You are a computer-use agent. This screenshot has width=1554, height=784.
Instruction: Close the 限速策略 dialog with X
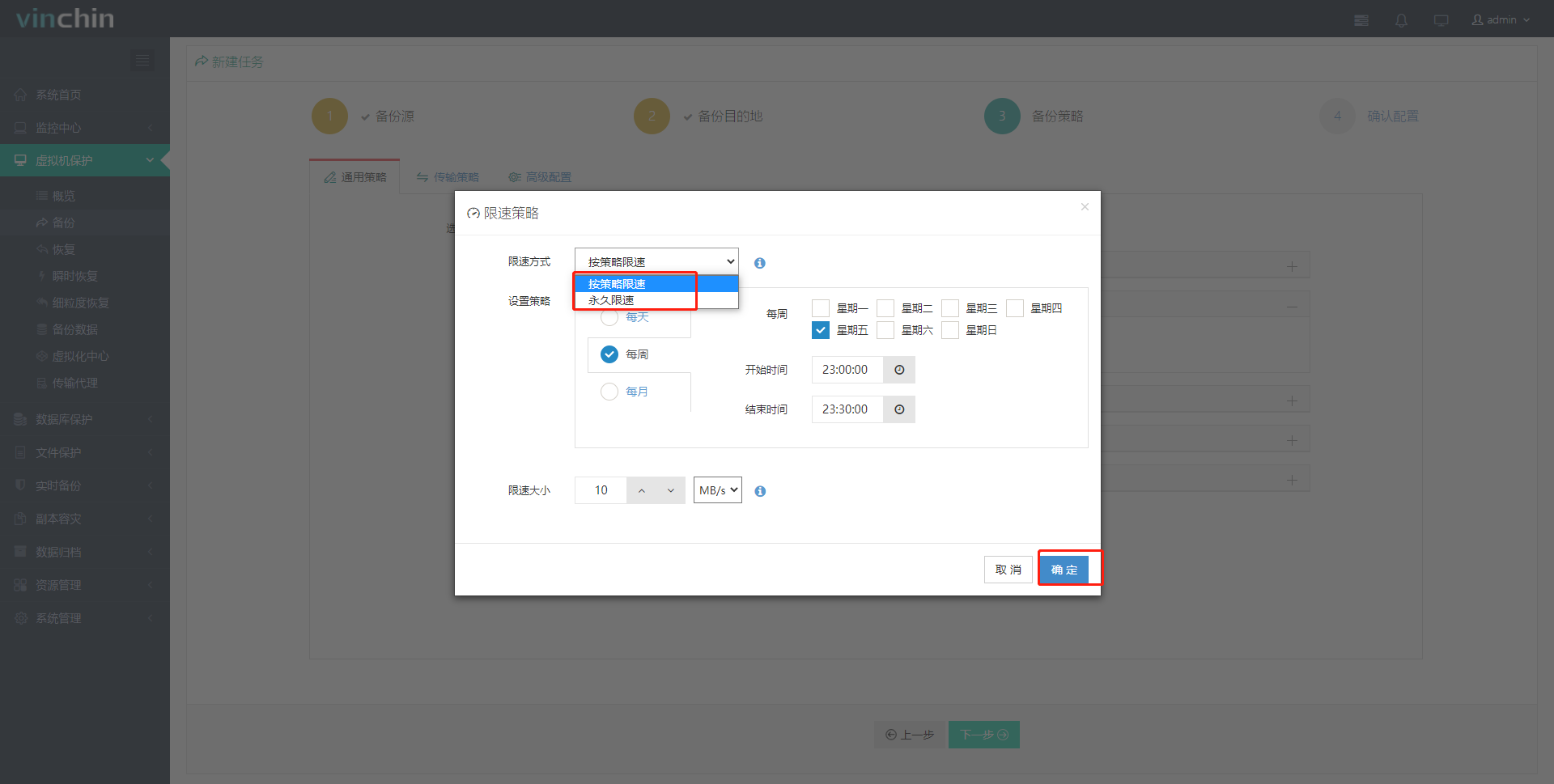point(1085,207)
